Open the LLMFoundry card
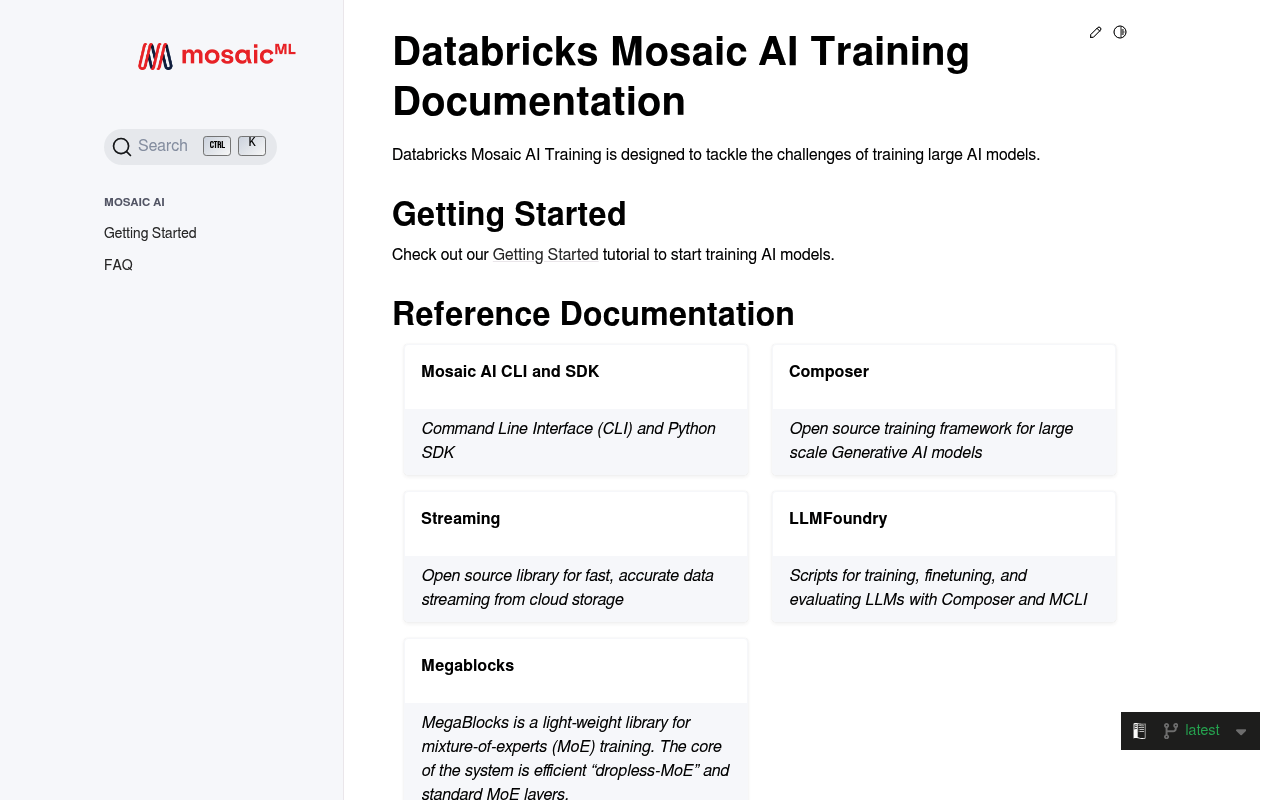Image resolution: width=1280 pixels, height=800 pixels. click(x=944, y=557)
